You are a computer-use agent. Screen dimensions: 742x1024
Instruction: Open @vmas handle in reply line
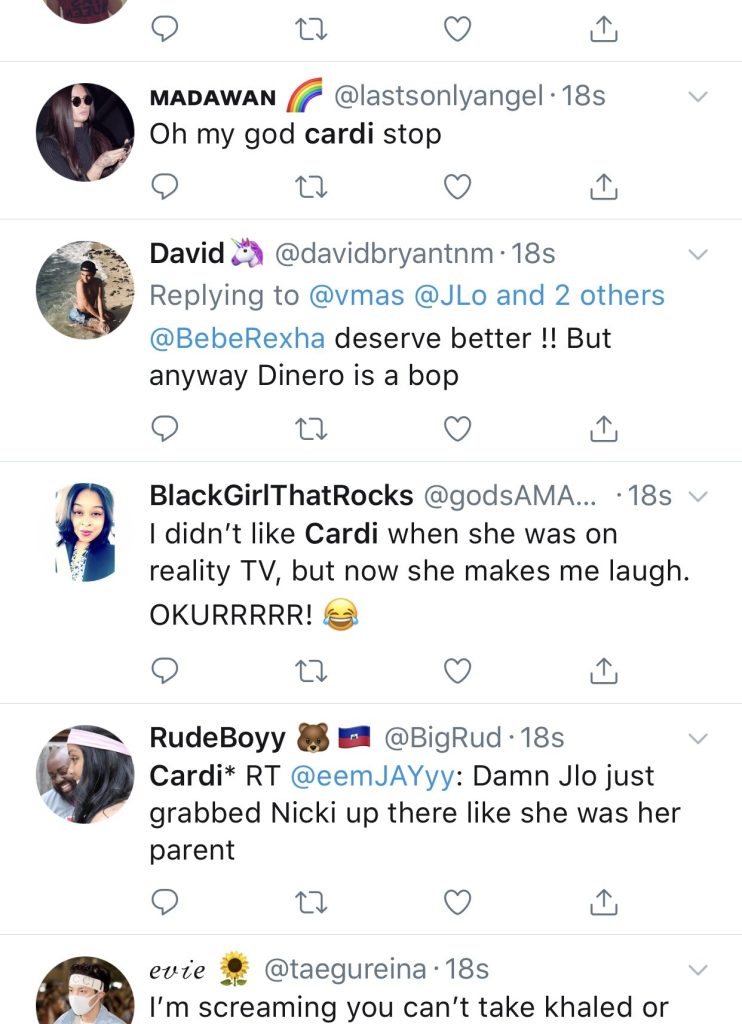pyautogui.click(x=356, y=296)
